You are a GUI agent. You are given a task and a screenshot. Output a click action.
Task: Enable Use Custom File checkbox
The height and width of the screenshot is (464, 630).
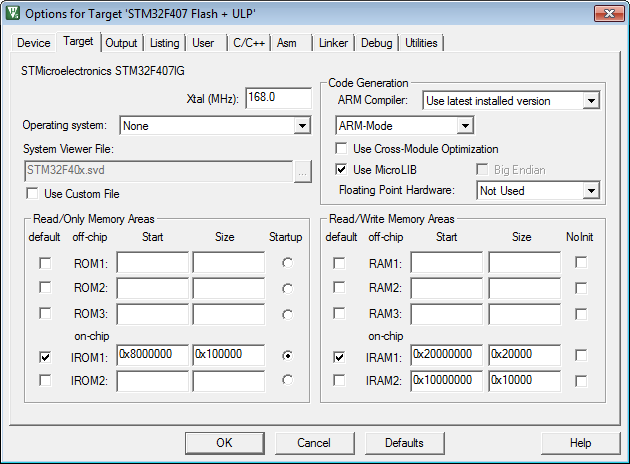coord(32,193)
